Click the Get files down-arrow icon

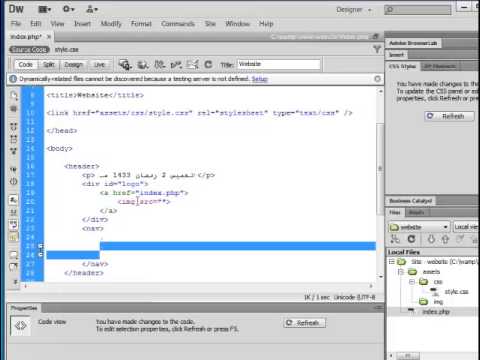tap(431, 239)
